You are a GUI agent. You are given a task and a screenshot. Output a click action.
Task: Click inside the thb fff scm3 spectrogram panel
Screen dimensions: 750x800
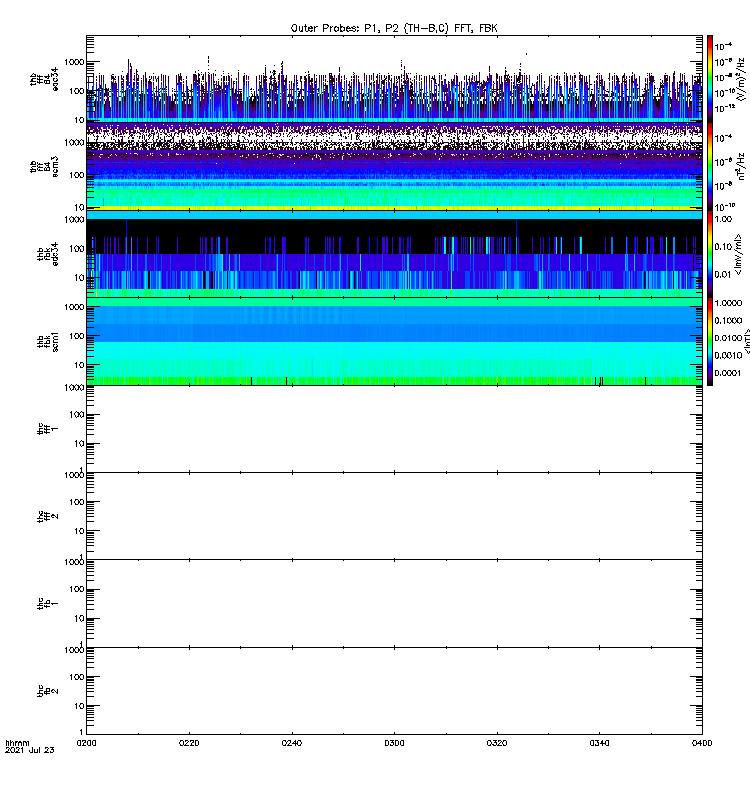click(x=394, y=165)
